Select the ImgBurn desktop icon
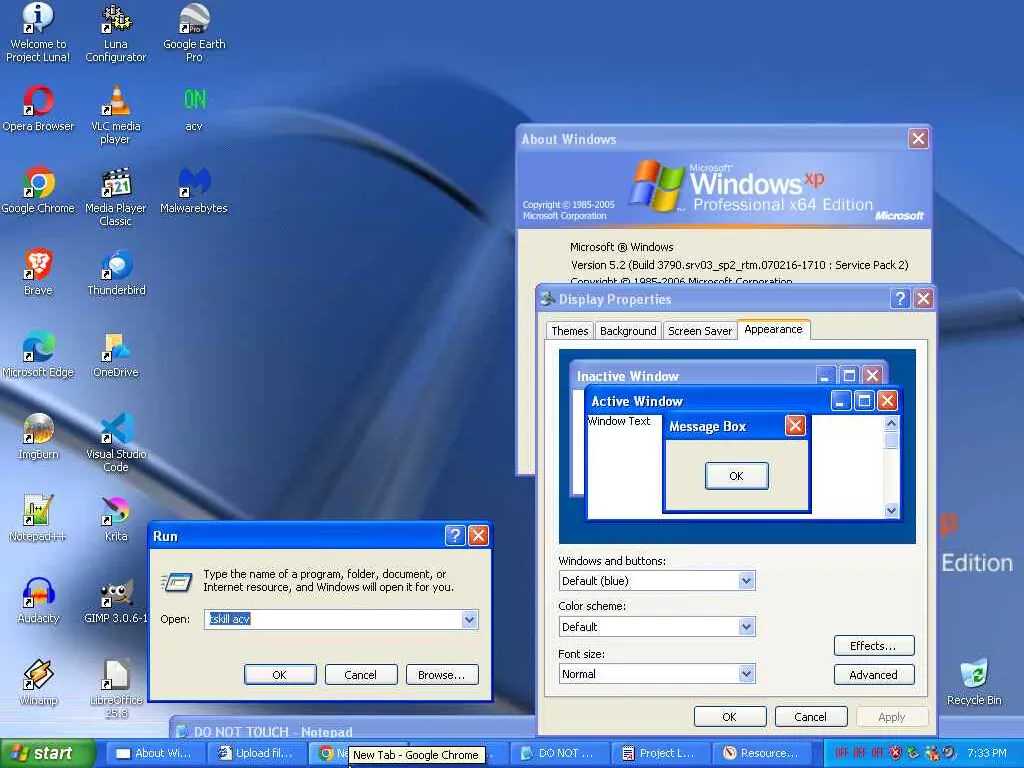The height and width of the screenshot is (768, 1024). (x=38, y=436)
